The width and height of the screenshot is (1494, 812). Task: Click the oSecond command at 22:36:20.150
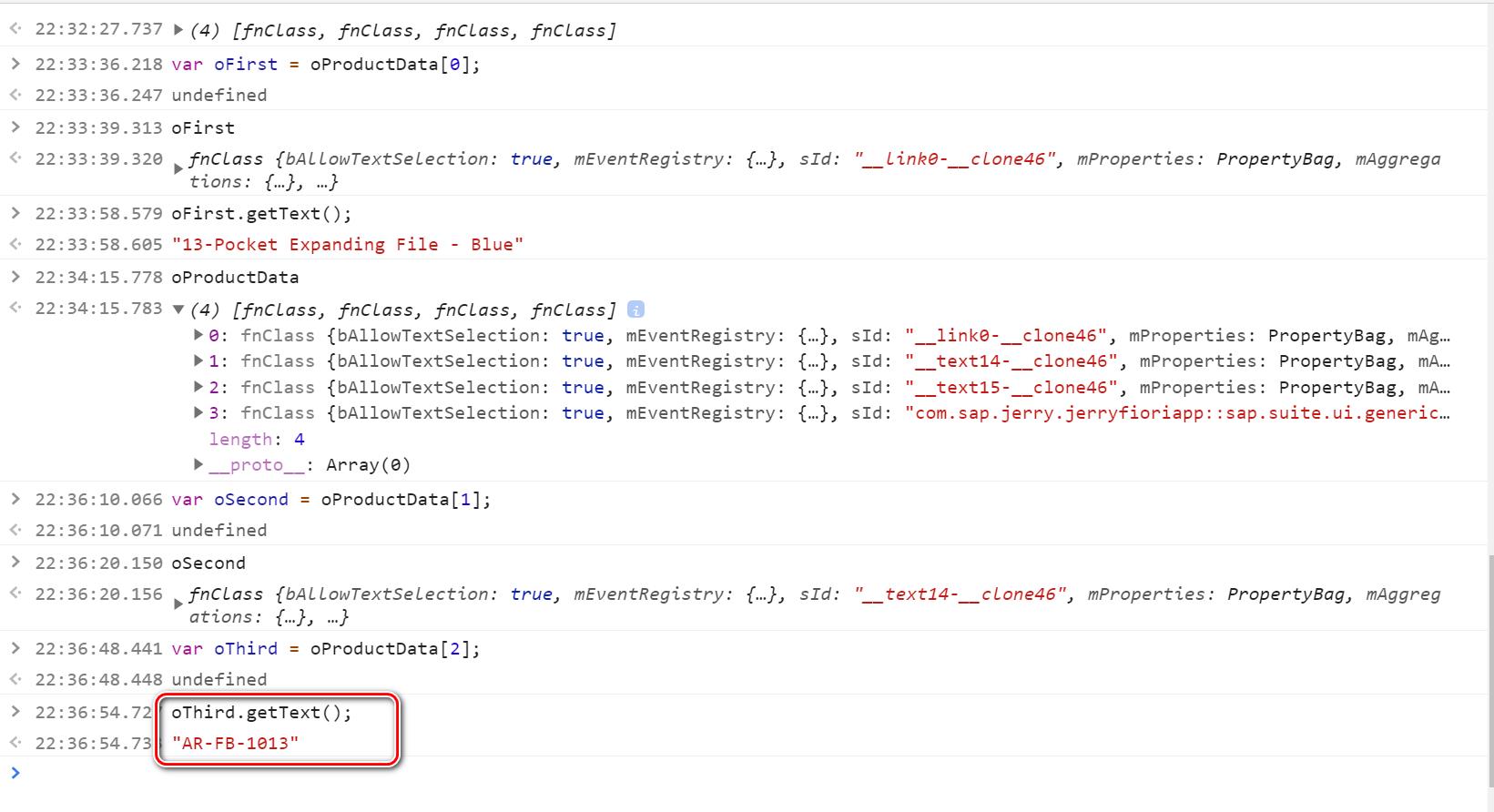point(208,563)
